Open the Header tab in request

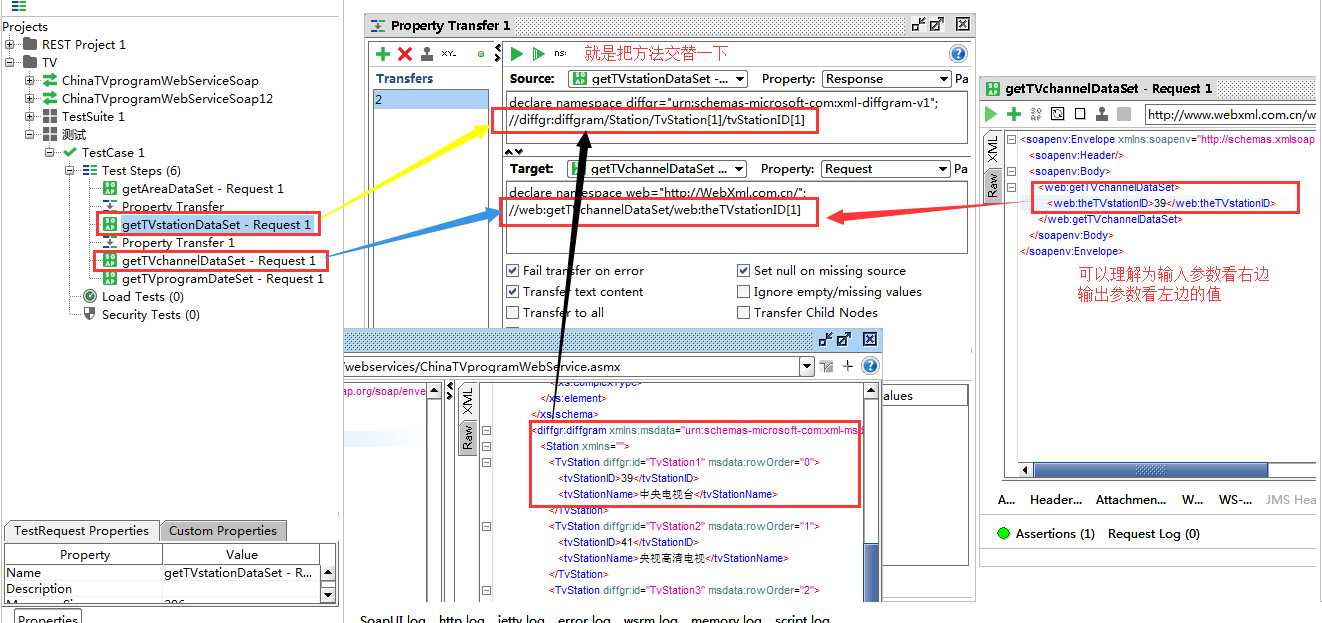(1056, 500)
